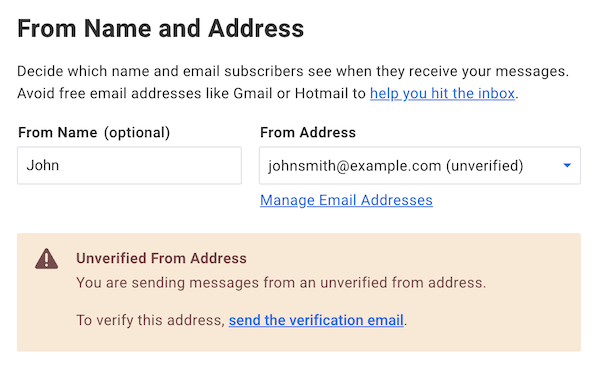Click the "From Name" field label
Image resolution: width=600 pixels, height=368 pixels.
(58, 132)
